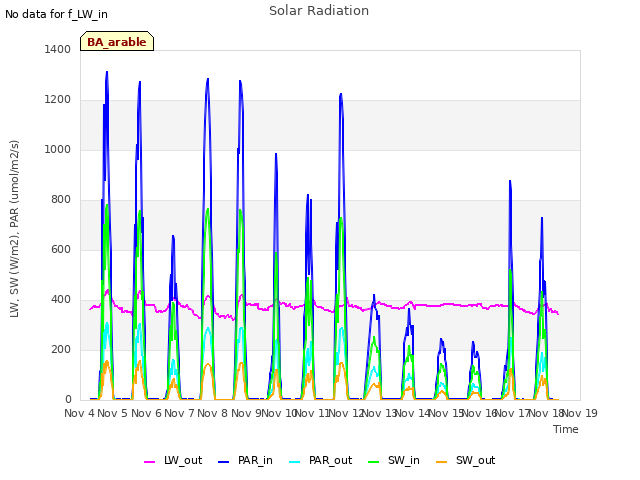The width and height of the screenshot is (640, 480).
Task: Toggle the PAR_in legend entry
Action: point(245,460)
